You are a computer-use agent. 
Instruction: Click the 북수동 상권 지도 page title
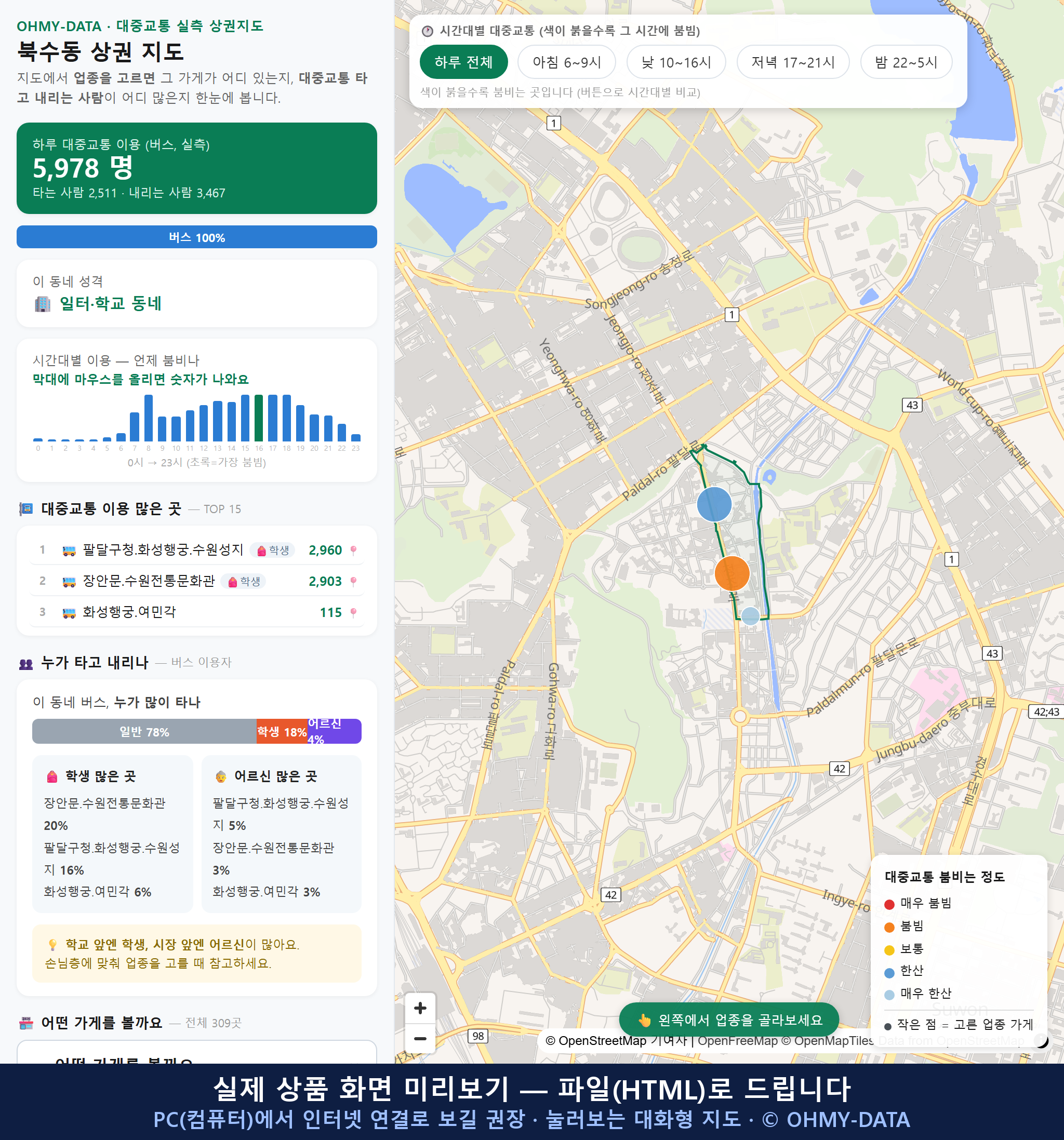[100, 51]
